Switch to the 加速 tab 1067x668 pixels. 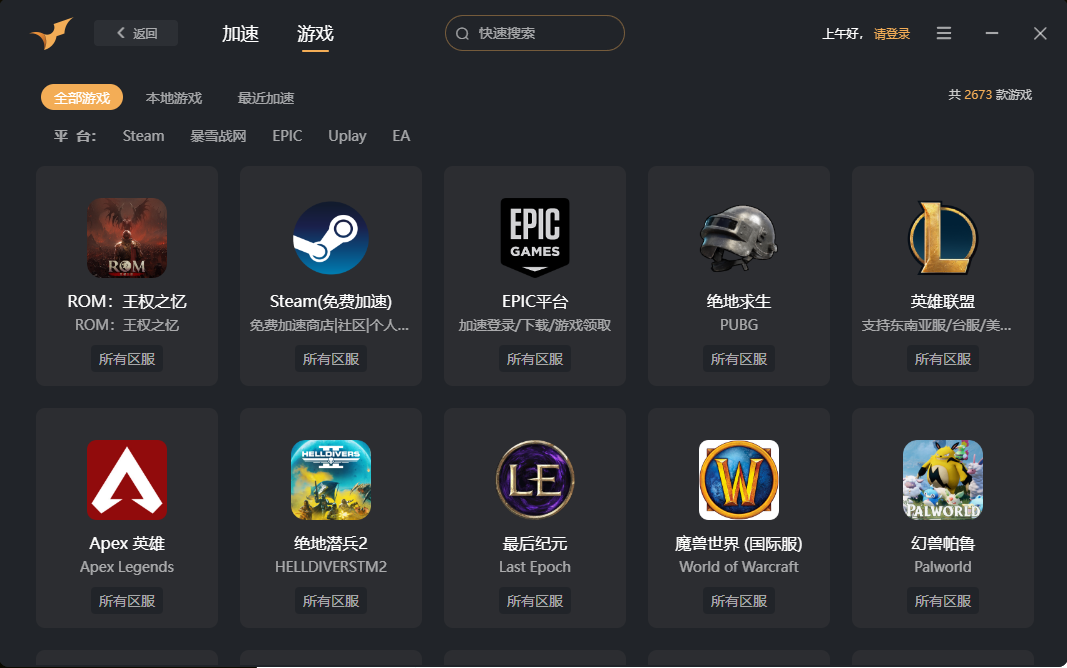coord(240,33)
